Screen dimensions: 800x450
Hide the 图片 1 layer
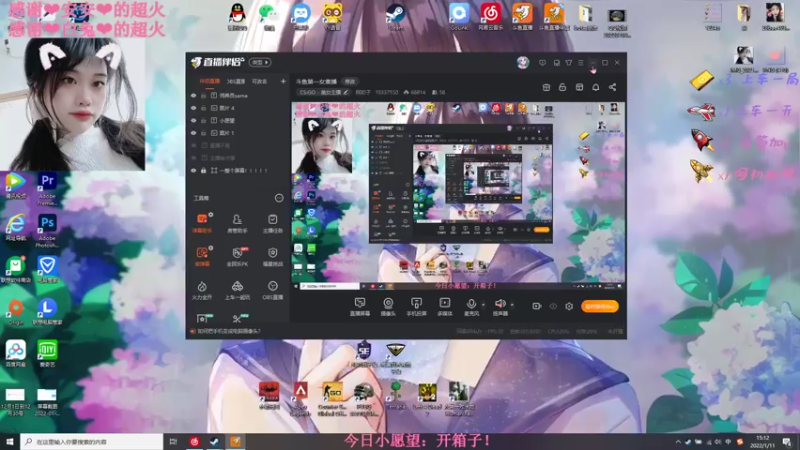[193, 133]
